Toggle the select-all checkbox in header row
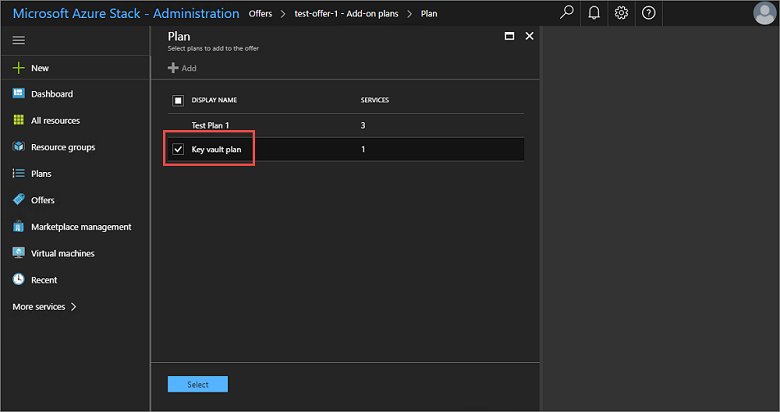Screen dimensions: 780x412 click(178, 100)
